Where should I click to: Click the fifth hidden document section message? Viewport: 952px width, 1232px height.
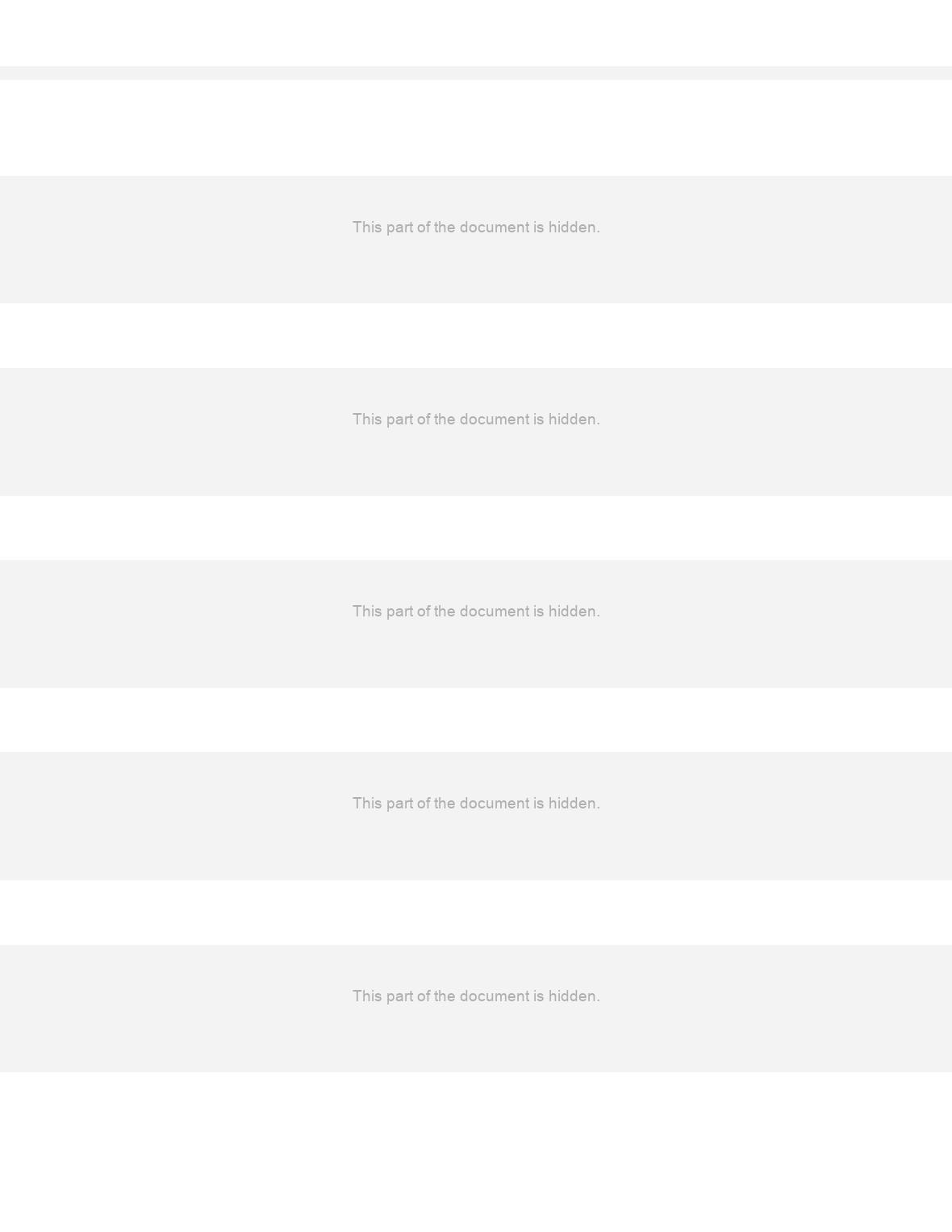click(476, 996)
